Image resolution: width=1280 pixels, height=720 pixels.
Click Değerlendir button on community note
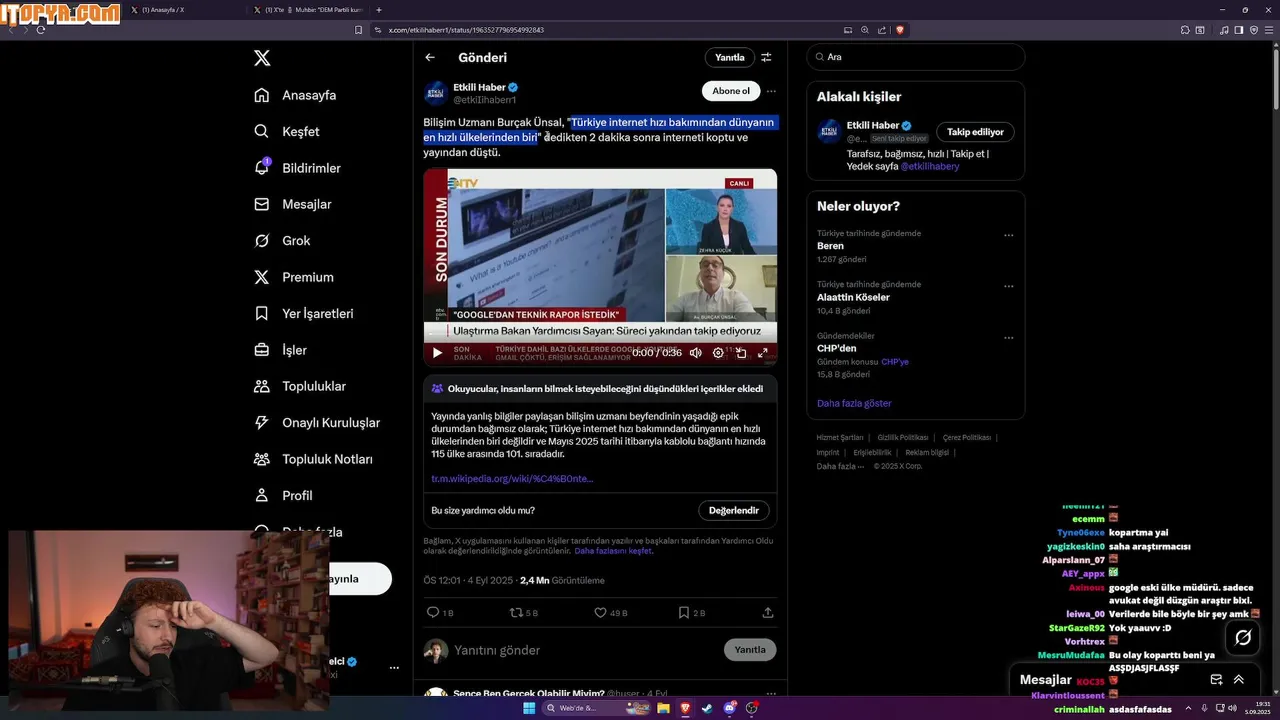coord(733,510)
